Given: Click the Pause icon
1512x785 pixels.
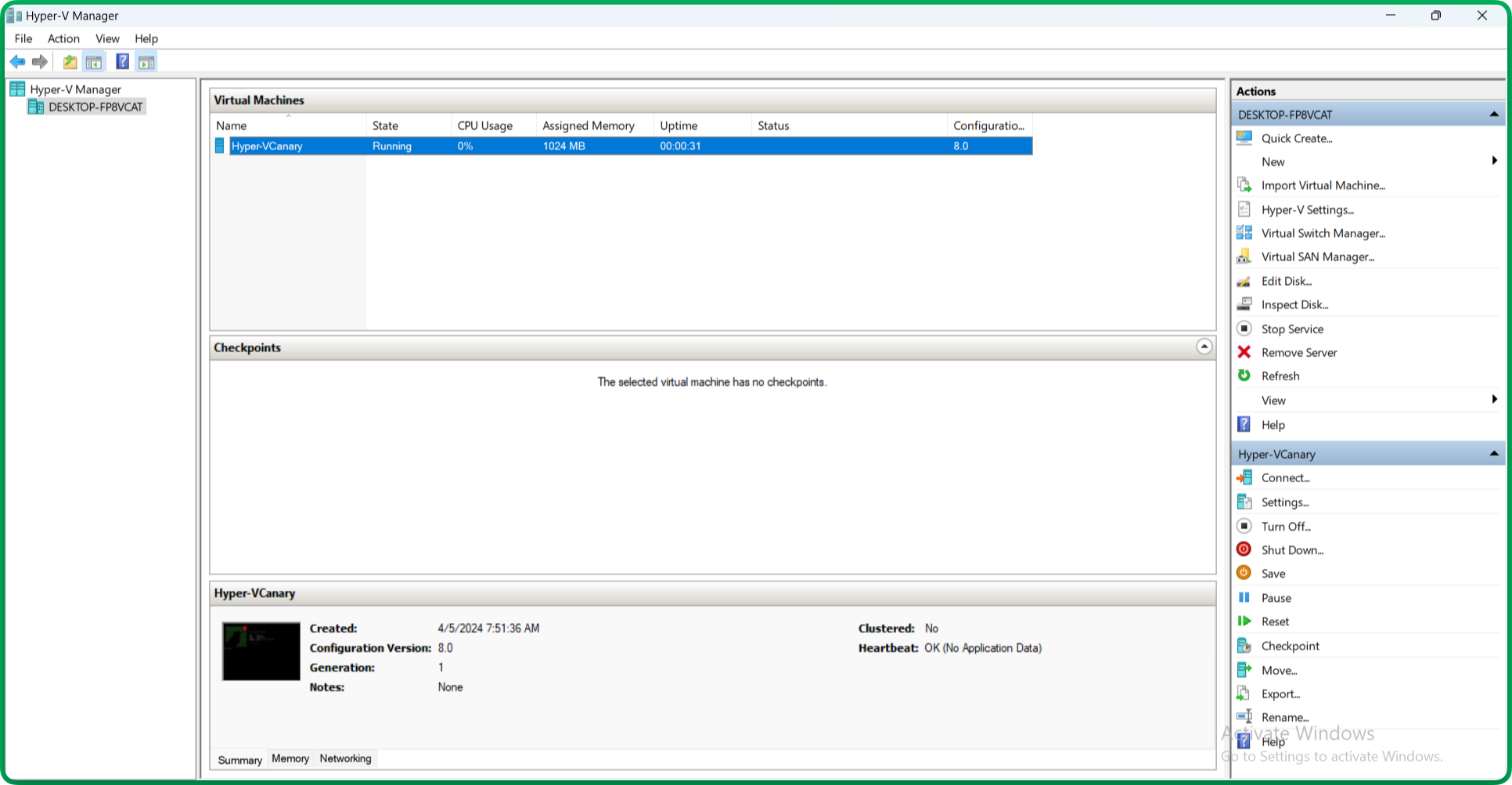Looking at the screenshot, I should click(x=1244, y=597).
